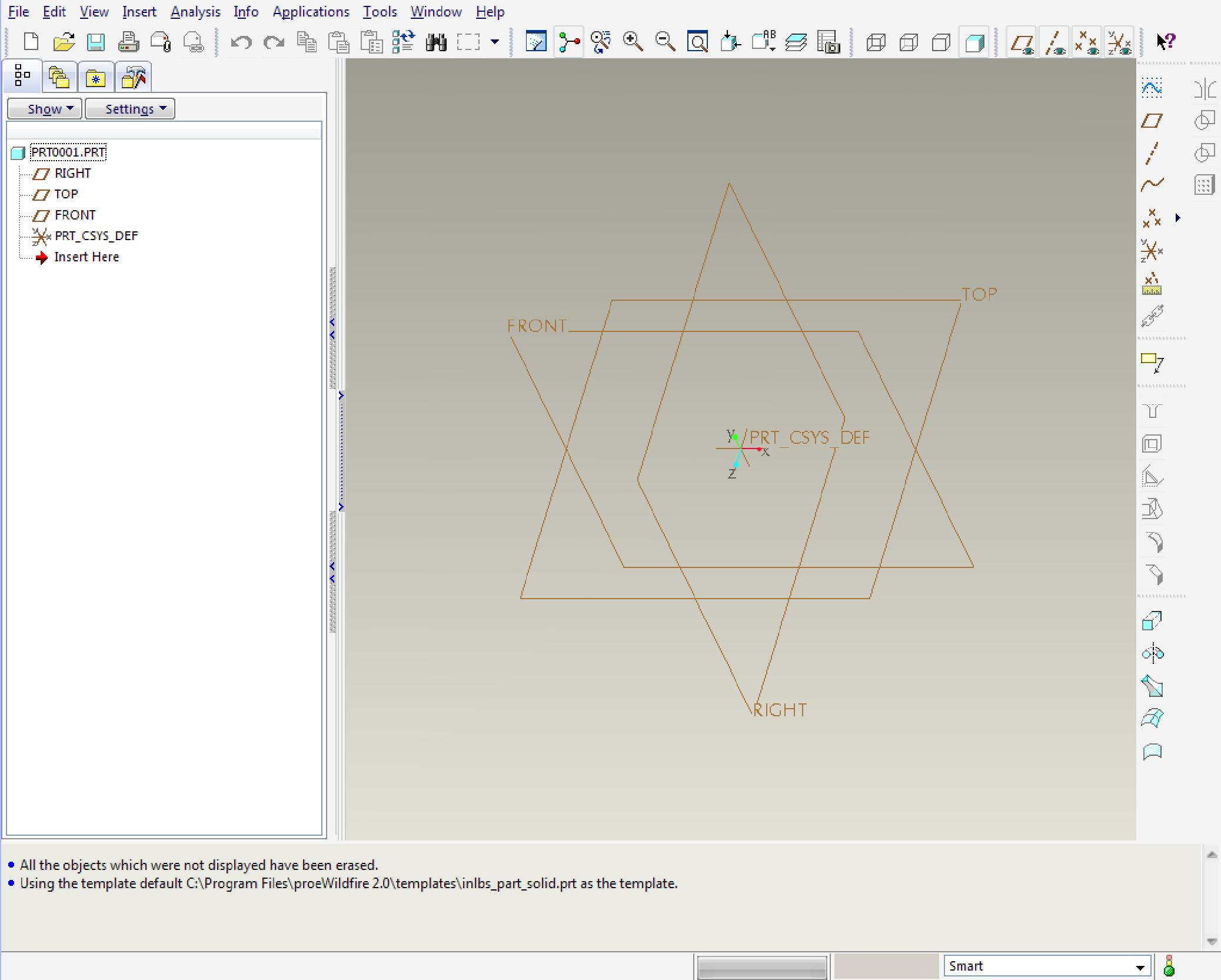
Task: Open the Analysis menu
Action: (195, 12)
